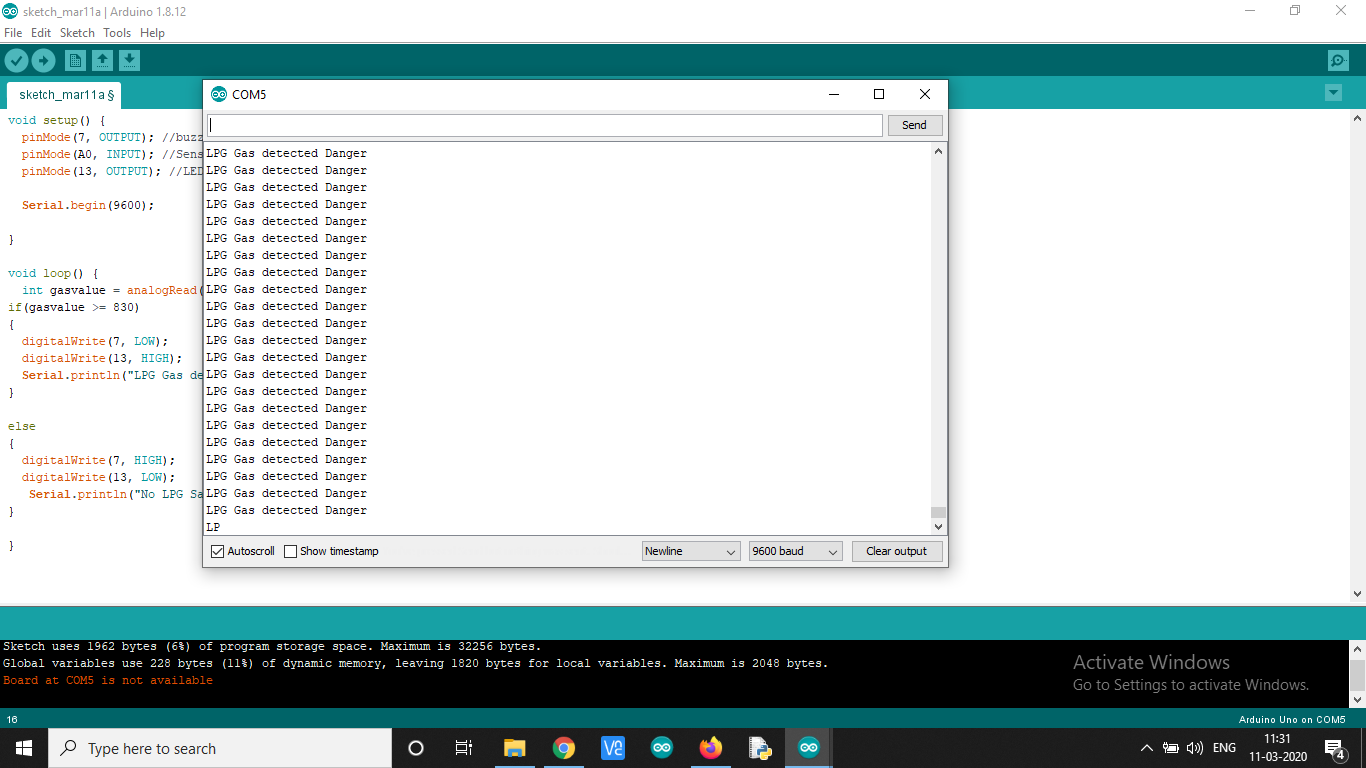Launch File Explorer from the taskbar
The image size is (1366, 768).
tap(515, 748)
